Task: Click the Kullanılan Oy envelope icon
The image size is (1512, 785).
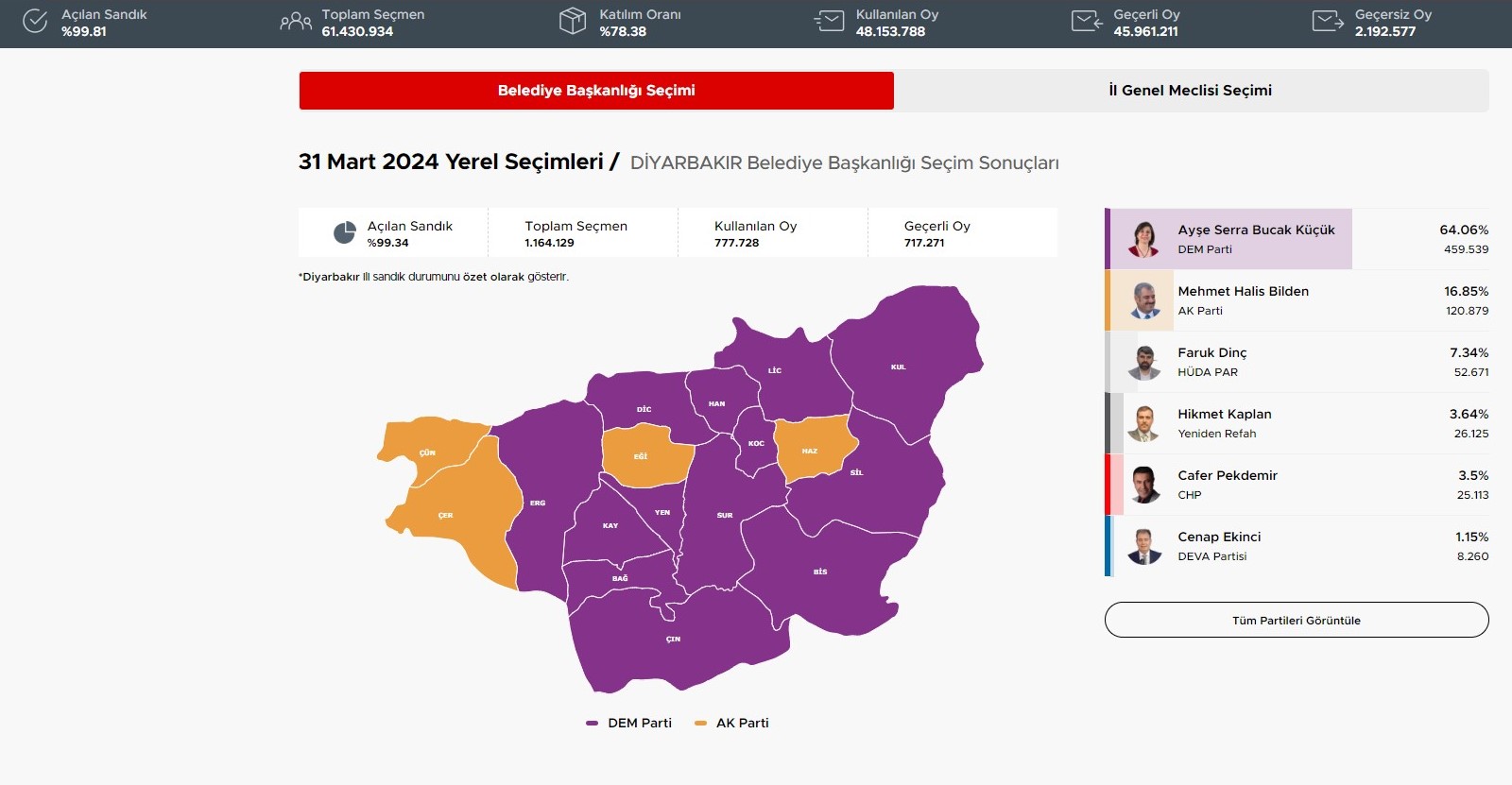Action: pos(829,22)
